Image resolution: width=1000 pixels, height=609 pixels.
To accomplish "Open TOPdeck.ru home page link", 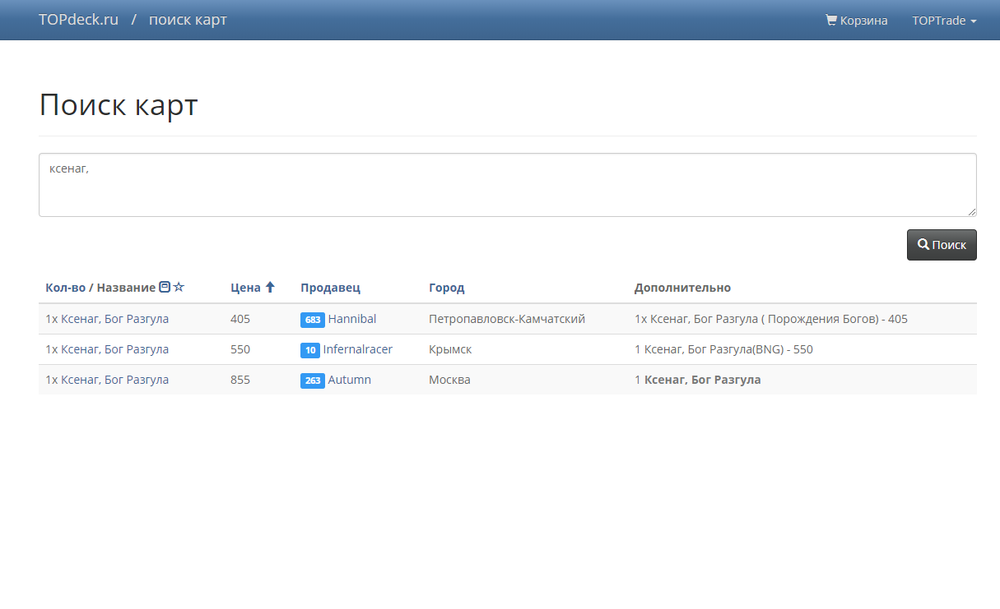I will [78, 20].
